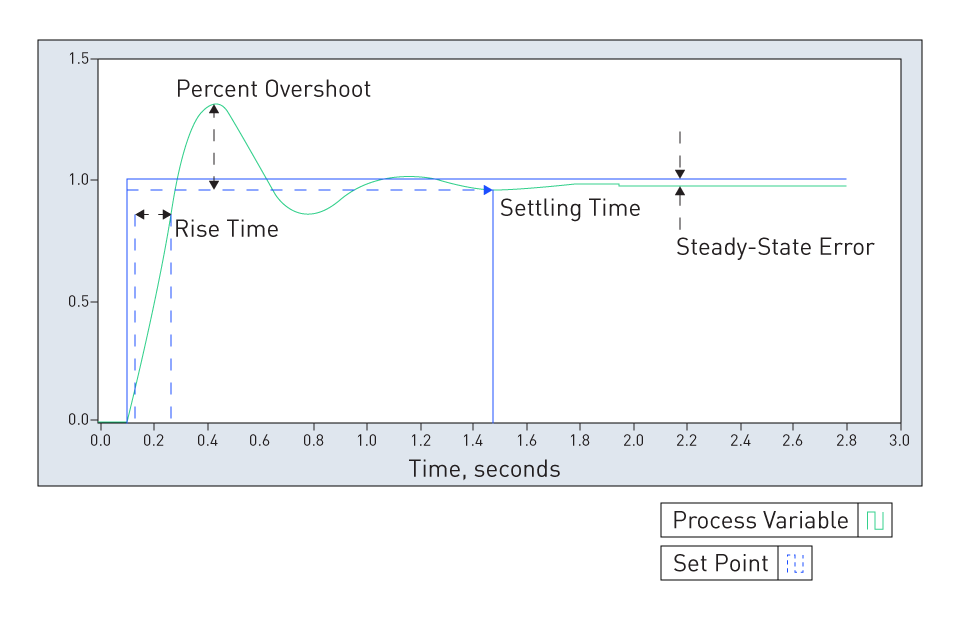Click the 3.0 time axis tick label
Screen dimensions: 960x620
click(899, 440)
